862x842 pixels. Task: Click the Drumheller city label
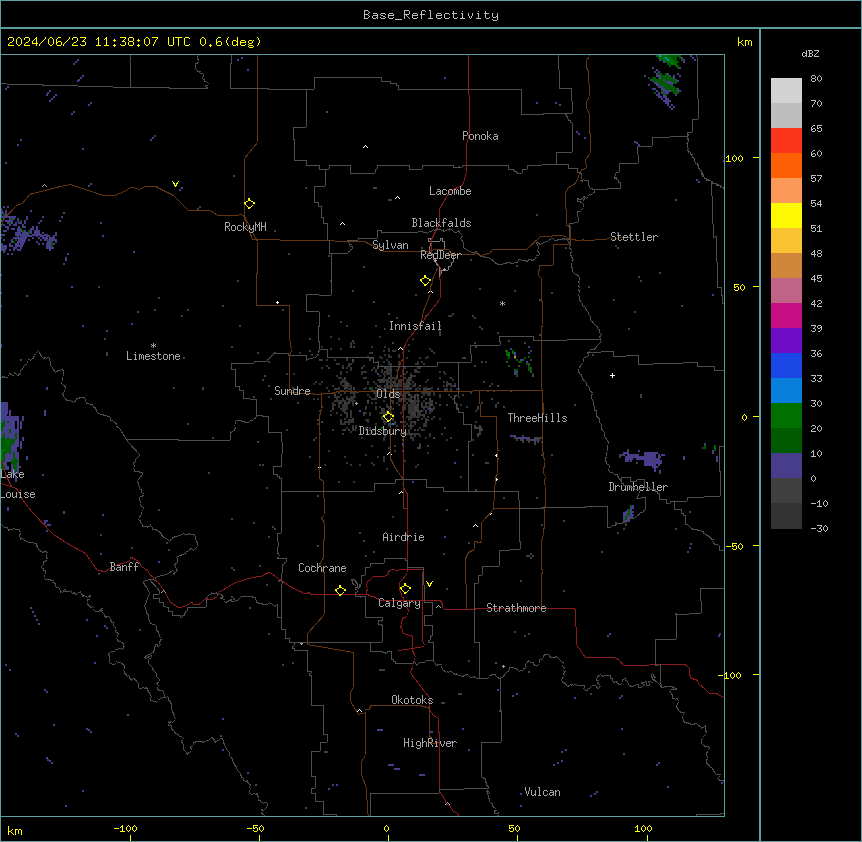[x=638, y=487]
